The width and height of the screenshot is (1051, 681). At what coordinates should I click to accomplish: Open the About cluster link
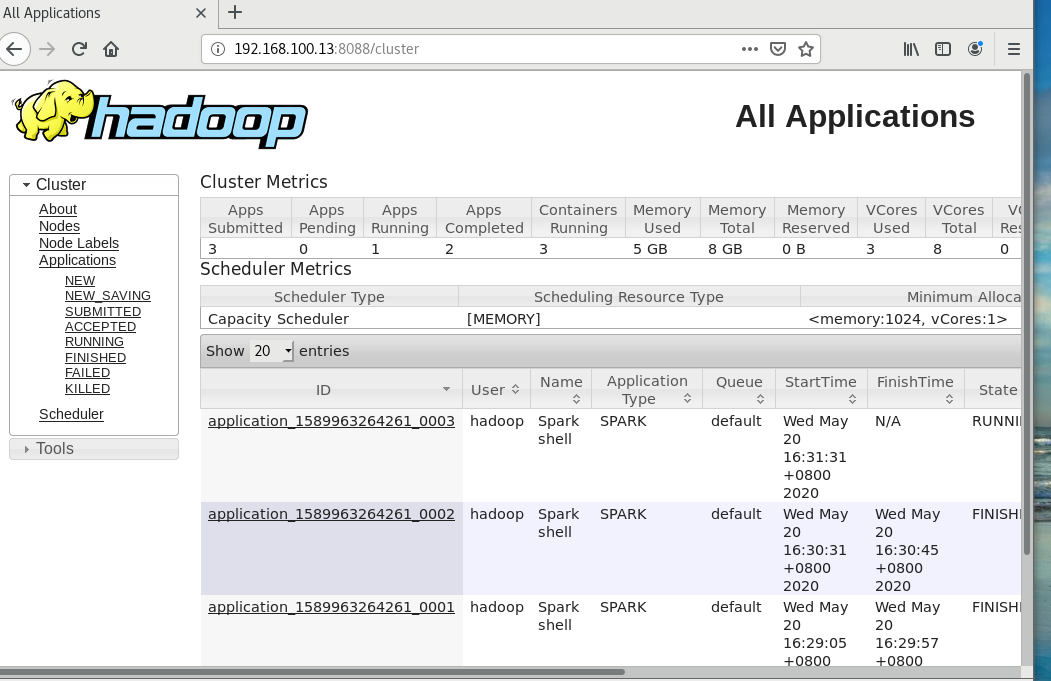(58, 209)
